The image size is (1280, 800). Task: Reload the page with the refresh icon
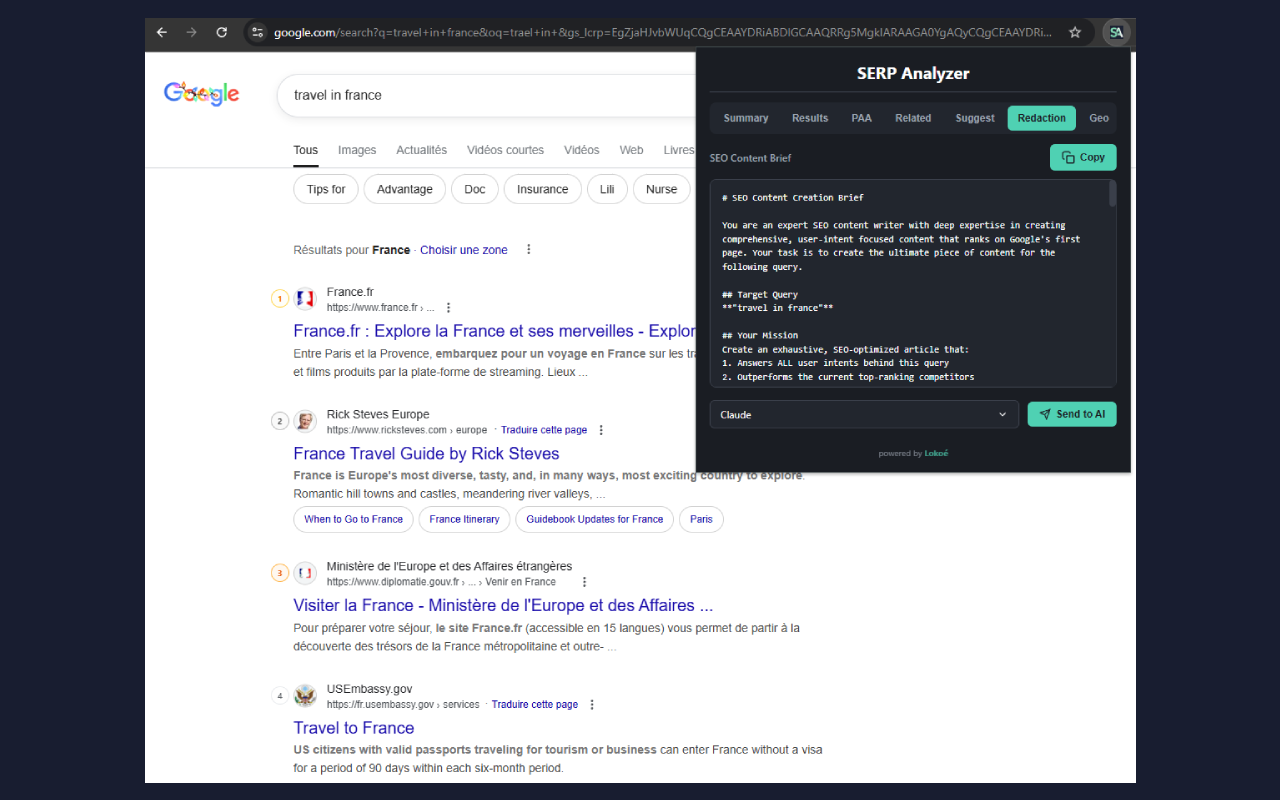point(222,32)
